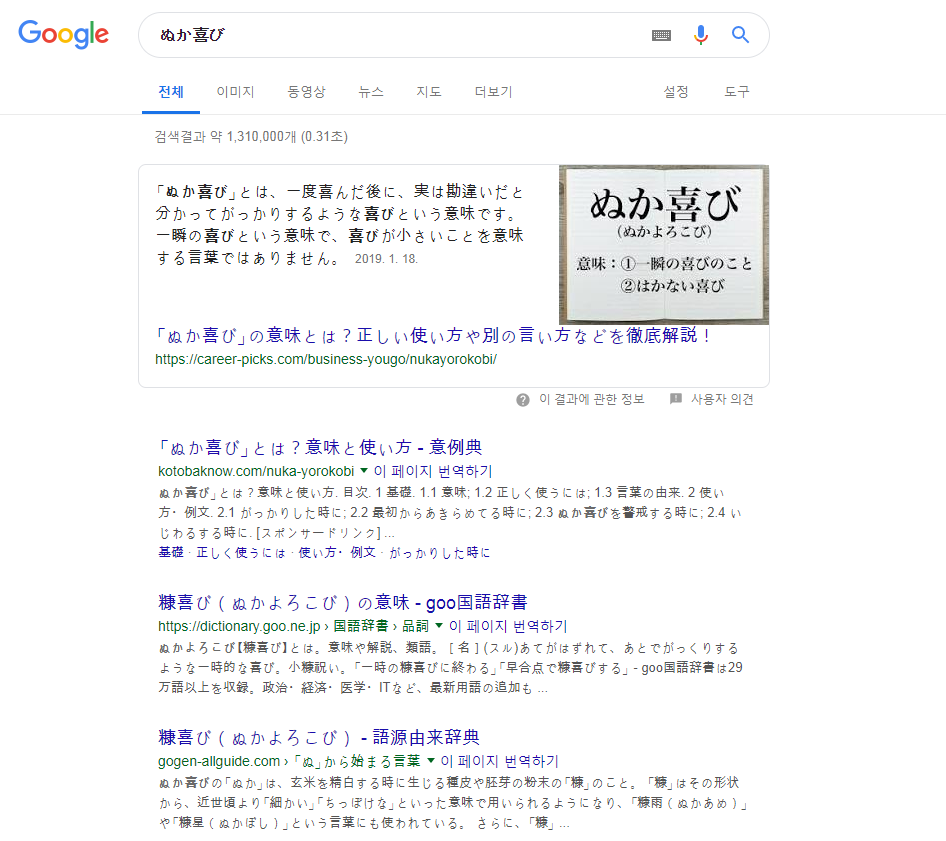Click the feedback flag icon beside 사용자 의견
The width and height of the screenshot is (946, 841).
[676, 399]
